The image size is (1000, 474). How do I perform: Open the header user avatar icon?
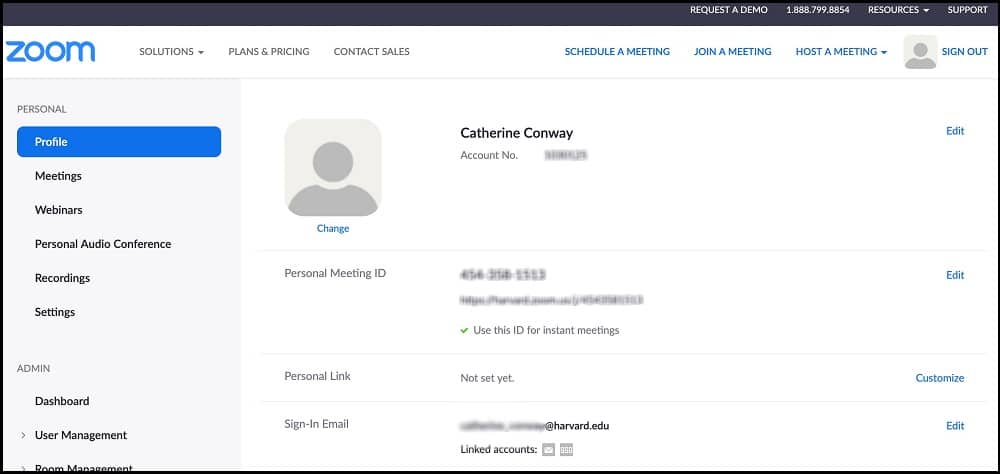tap(920, 52)
